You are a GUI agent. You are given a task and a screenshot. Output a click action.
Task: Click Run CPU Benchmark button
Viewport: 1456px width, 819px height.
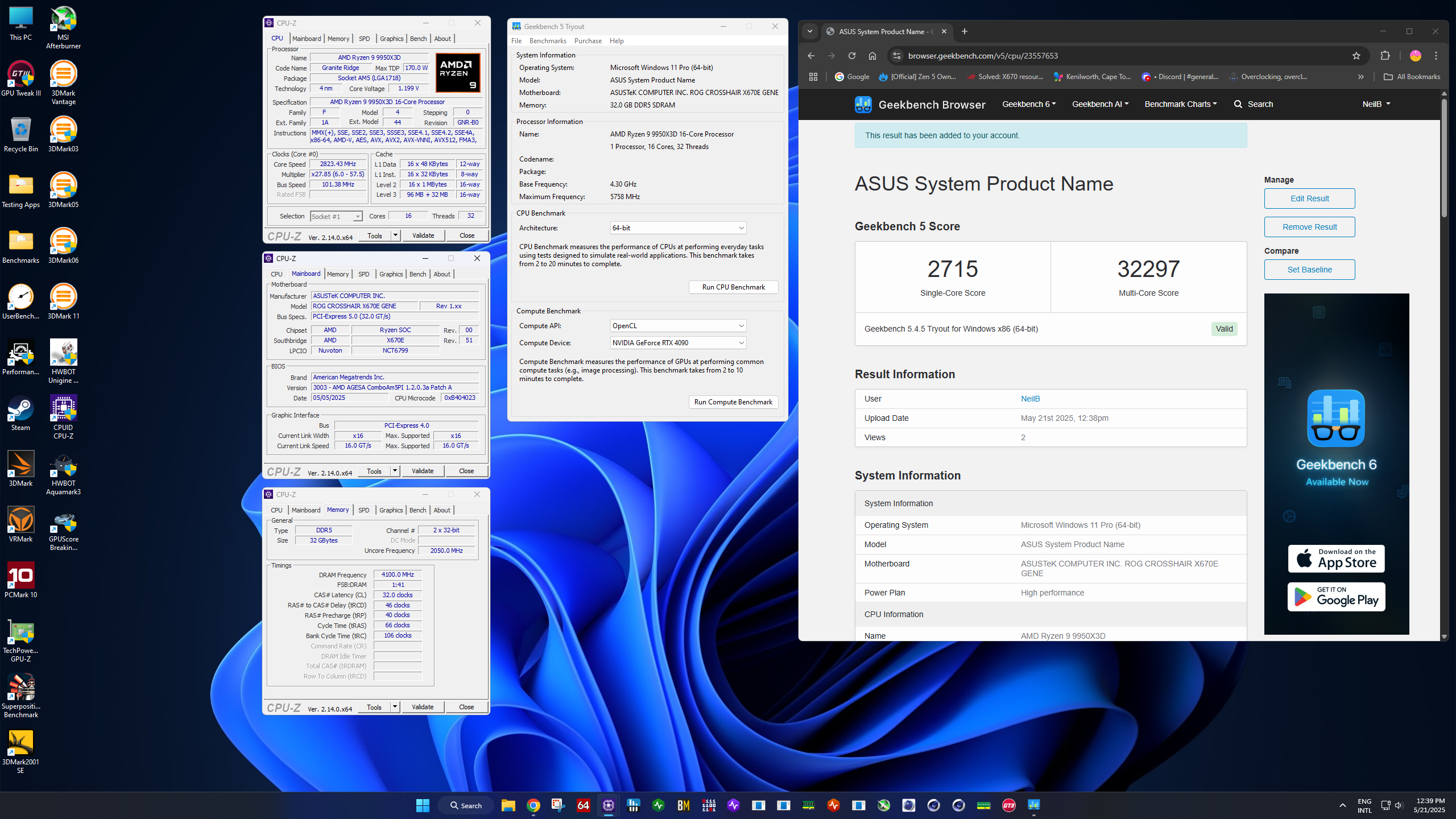tap(733, 287)
